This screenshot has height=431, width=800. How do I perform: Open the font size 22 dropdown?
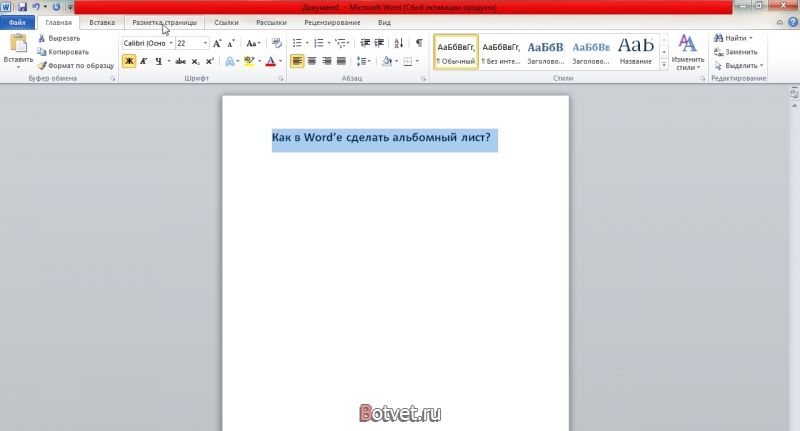coord(205,43)
